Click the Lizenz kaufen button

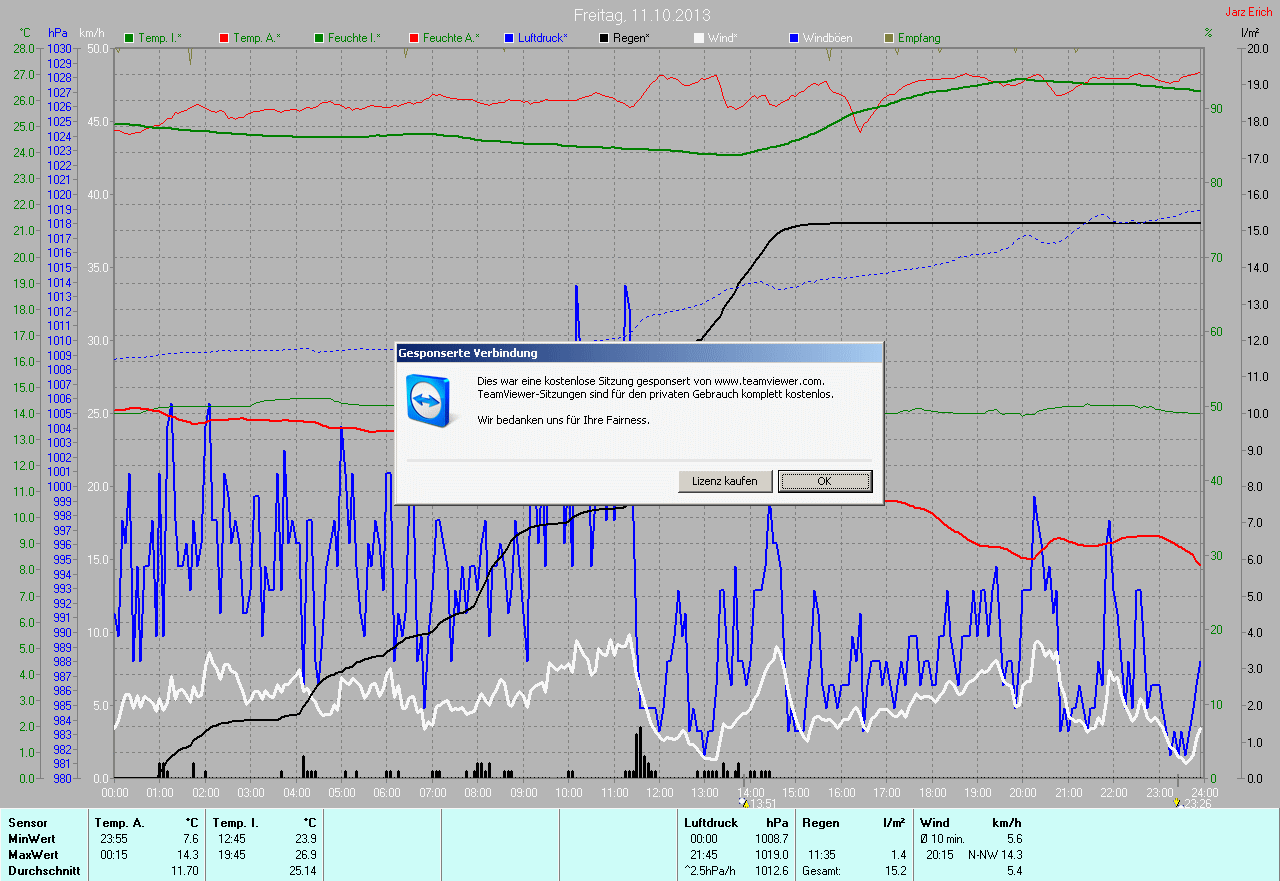(x=725, y=481)
